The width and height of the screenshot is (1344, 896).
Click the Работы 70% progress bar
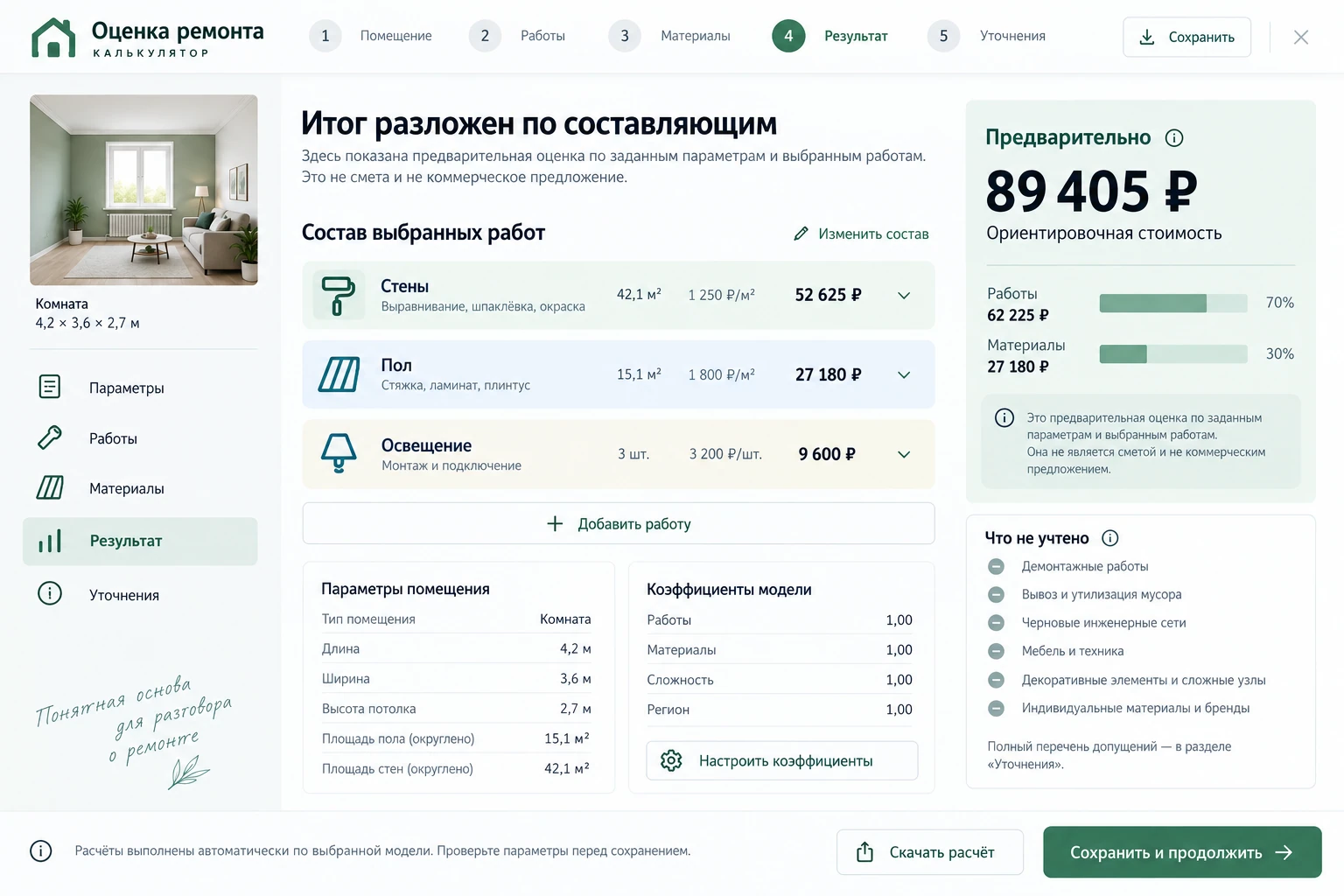[1173, 303]
